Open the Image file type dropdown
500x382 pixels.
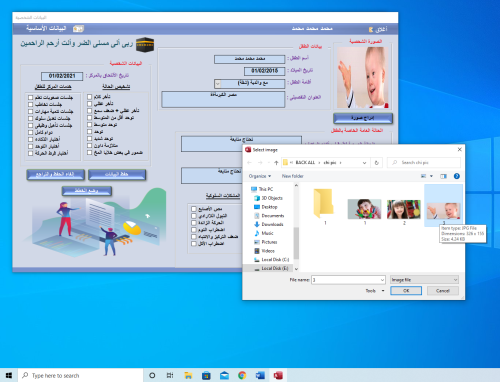tap(424, 280)
